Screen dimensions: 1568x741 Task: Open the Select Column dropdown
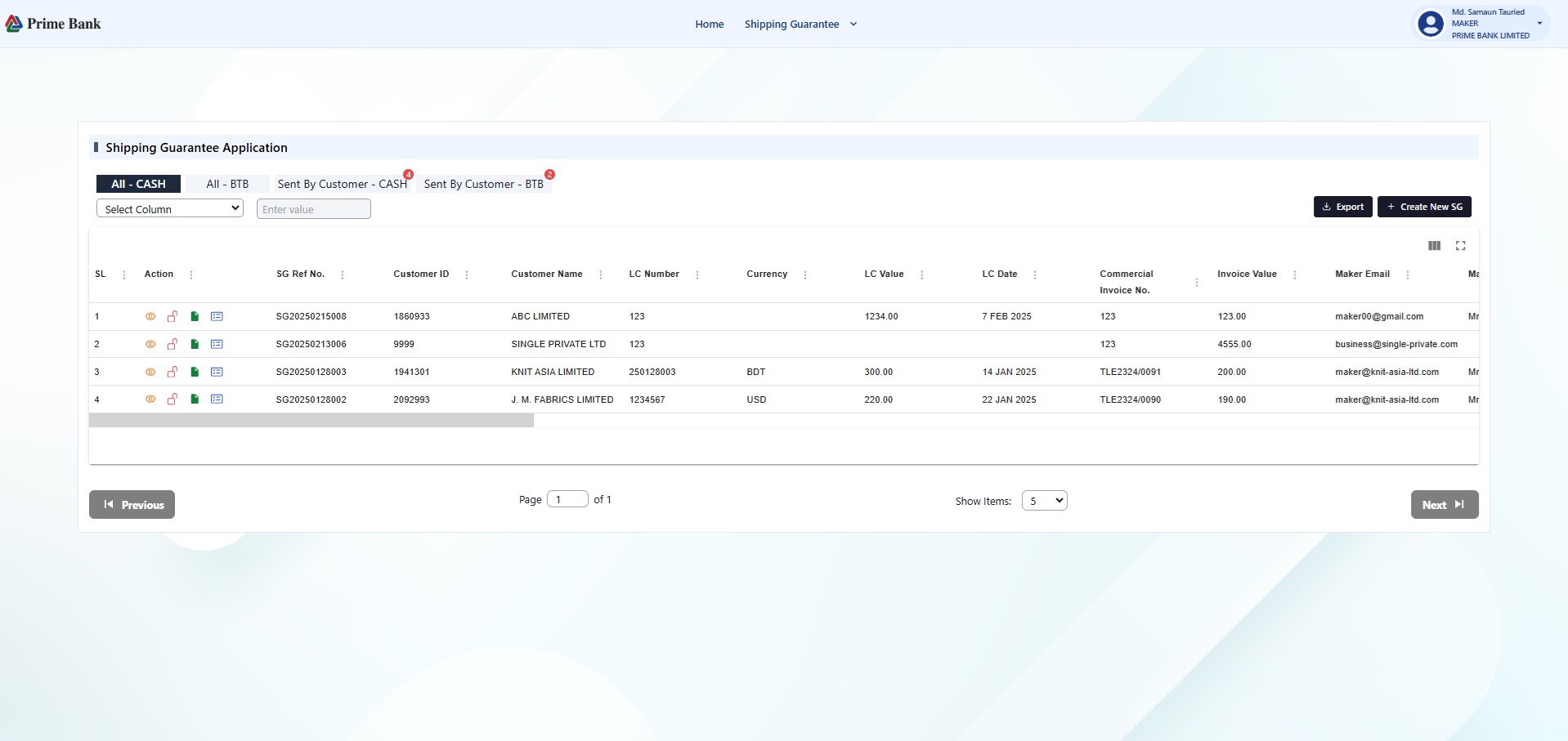pos(170,209)
